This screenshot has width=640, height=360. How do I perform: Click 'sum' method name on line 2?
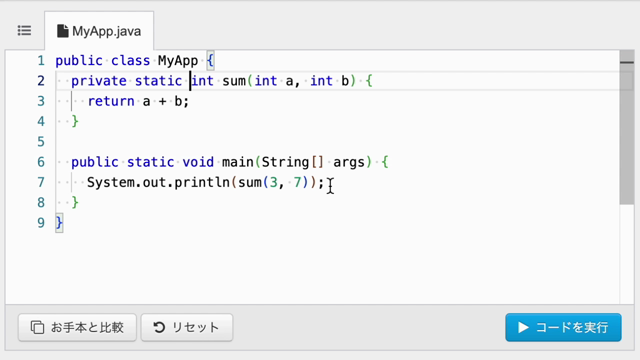tap(234, 81)
